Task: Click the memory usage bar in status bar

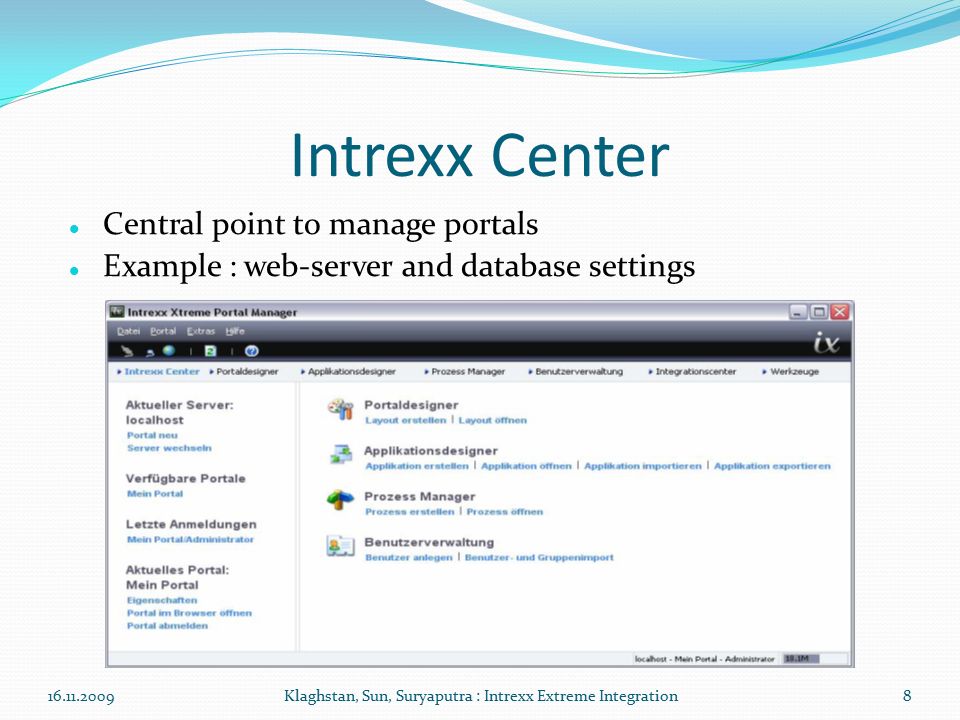Action: (816, 659)
